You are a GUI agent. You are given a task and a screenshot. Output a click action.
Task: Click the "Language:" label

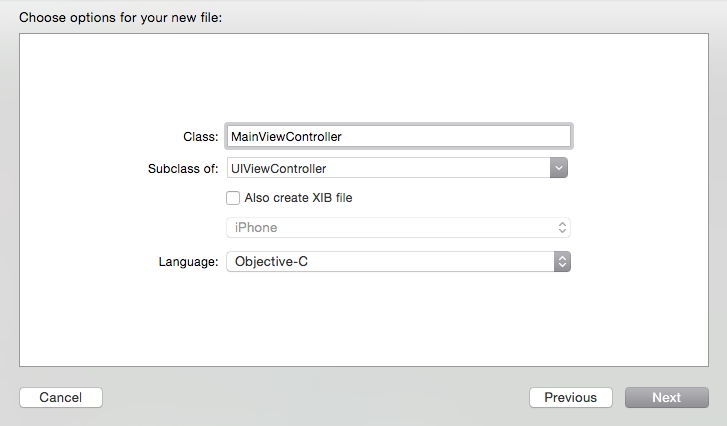point(188,261)
